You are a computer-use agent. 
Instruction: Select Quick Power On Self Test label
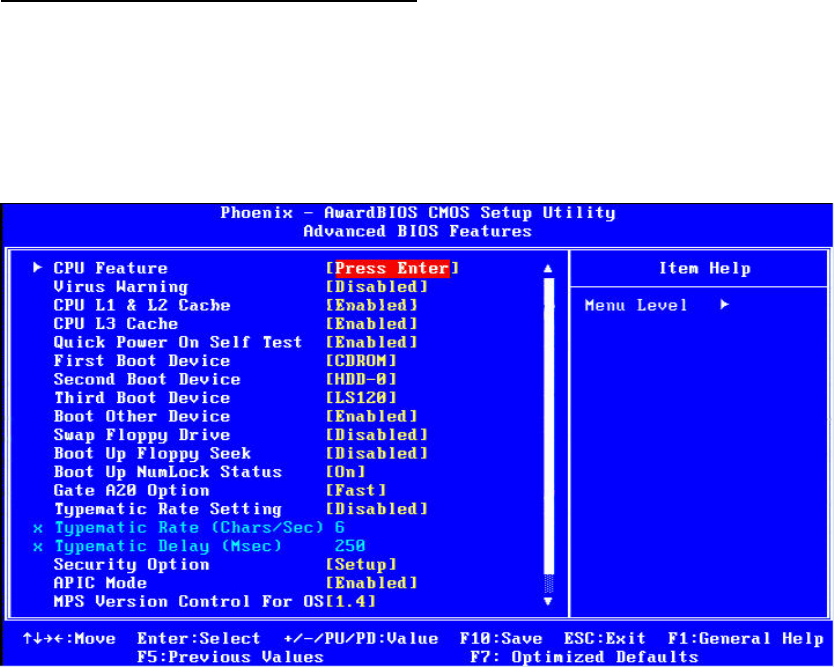point(178,342)
